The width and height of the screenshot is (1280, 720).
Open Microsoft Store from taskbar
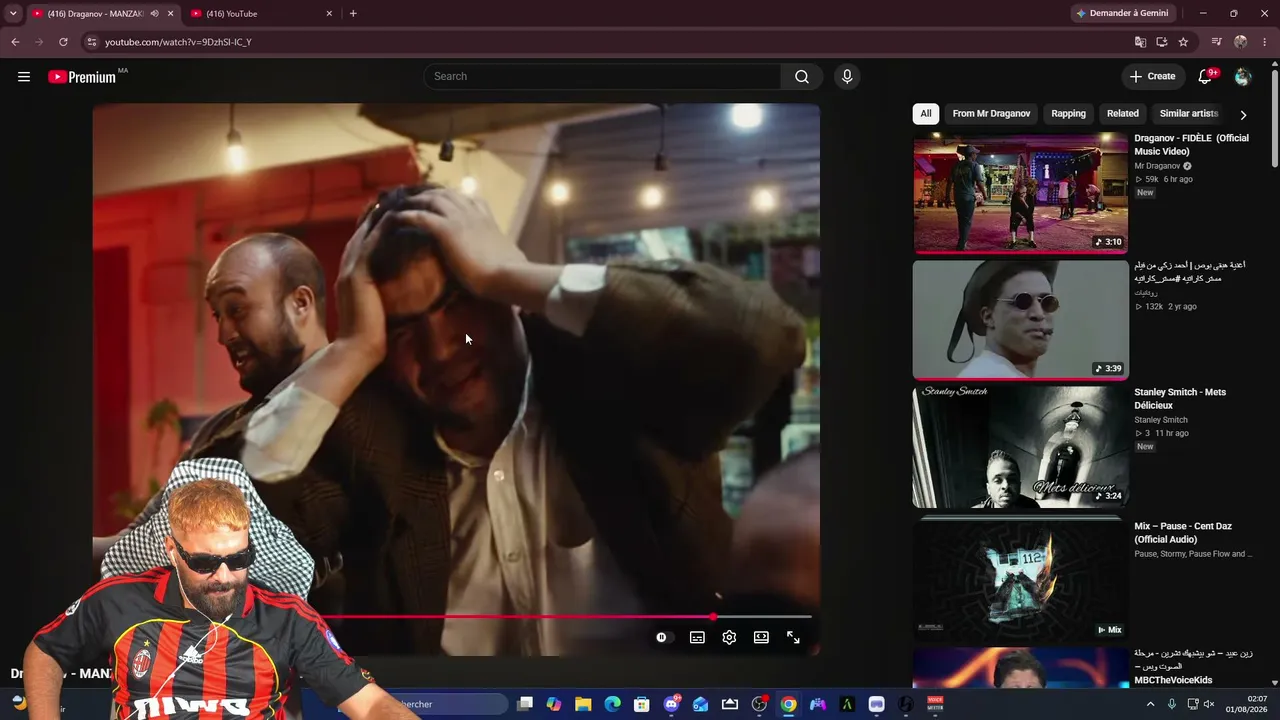(642, 704)
